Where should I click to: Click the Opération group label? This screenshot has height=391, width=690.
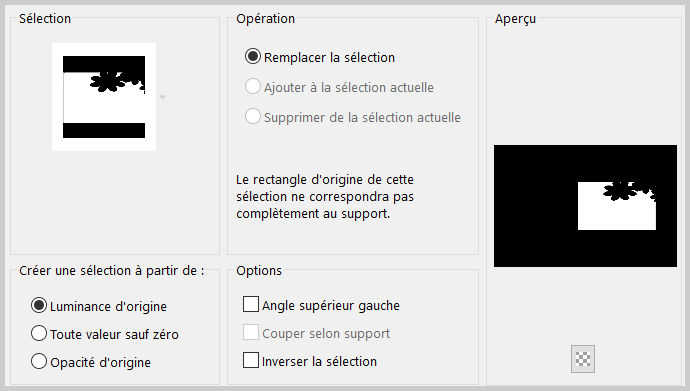(265, 19)
